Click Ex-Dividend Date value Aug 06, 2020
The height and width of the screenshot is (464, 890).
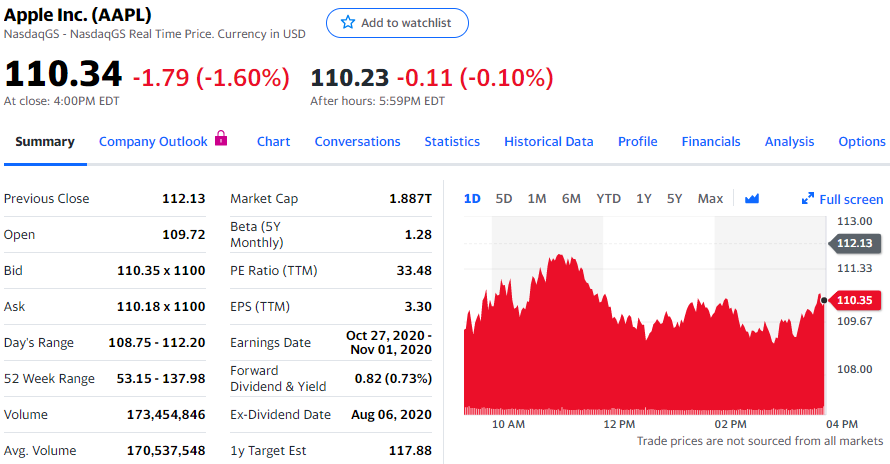(391, 414)
